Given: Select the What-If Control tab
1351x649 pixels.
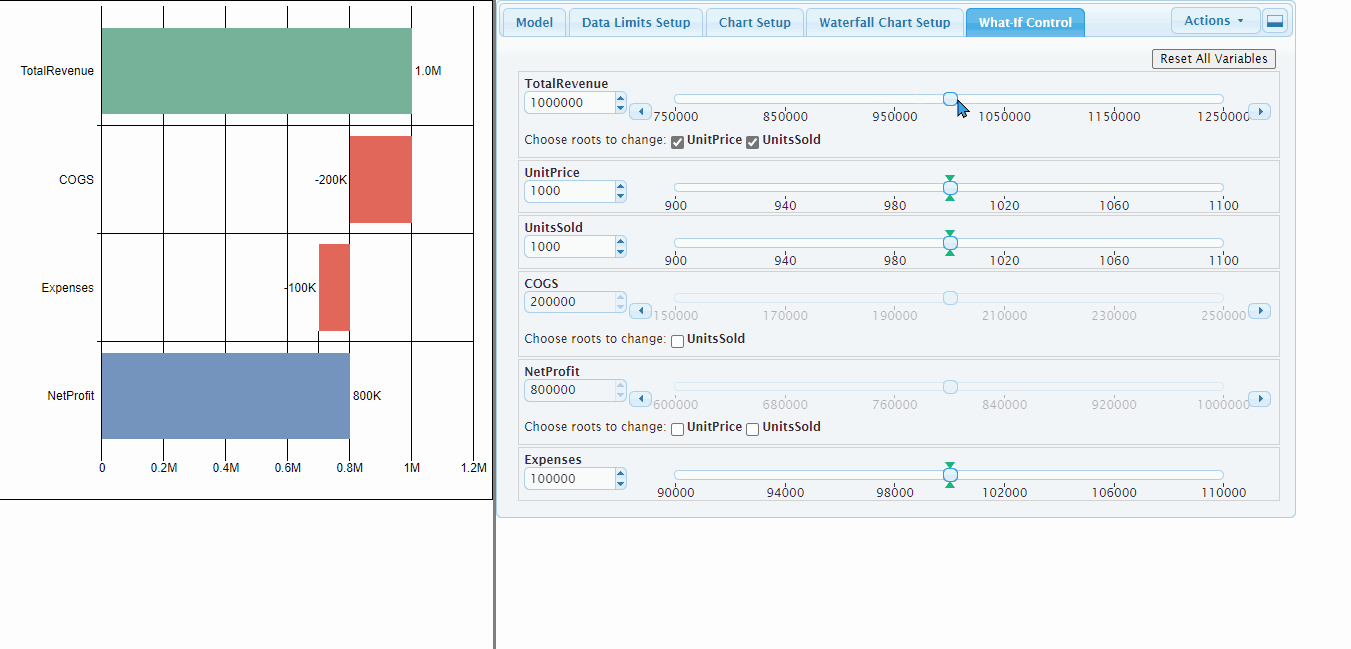Looking at the screenshot, I should (x=1025, y=22).
